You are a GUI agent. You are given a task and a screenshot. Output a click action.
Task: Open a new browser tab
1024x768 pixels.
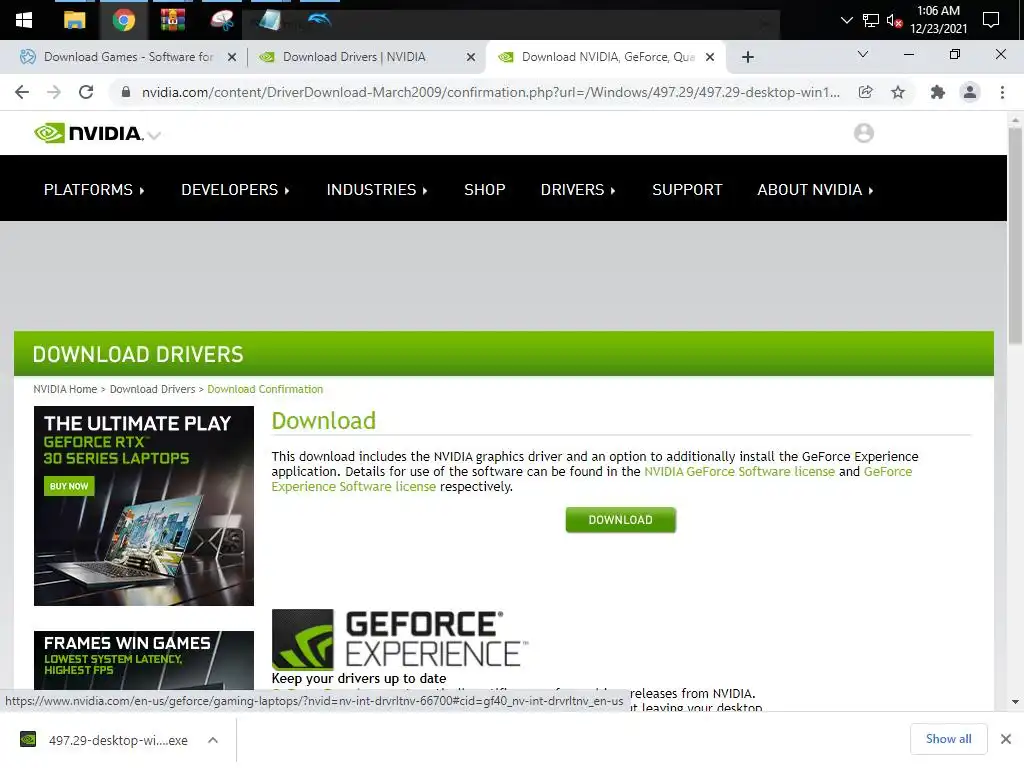click(x=748, y=57)
